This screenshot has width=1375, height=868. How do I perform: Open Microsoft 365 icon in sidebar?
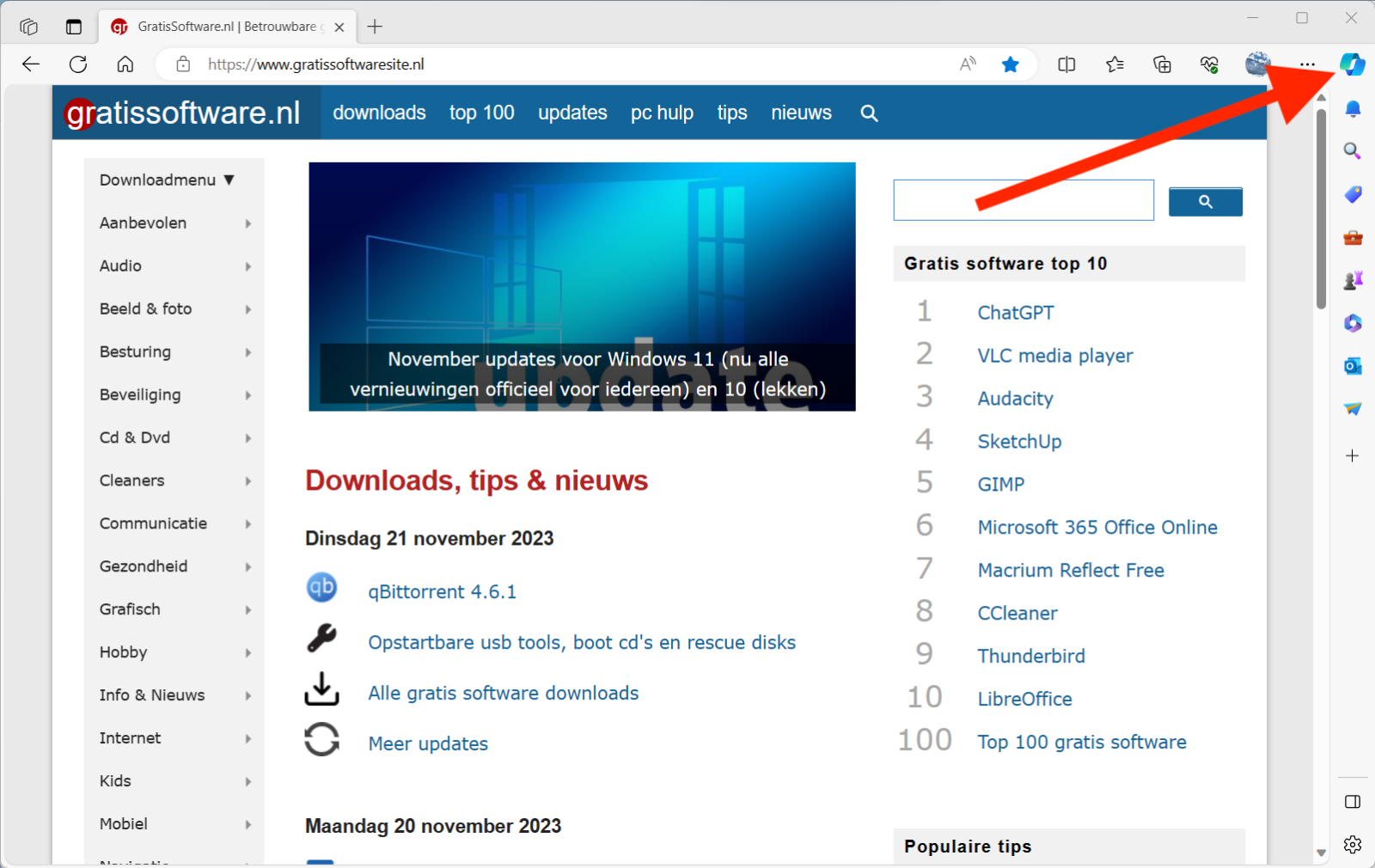[1352, 323]
